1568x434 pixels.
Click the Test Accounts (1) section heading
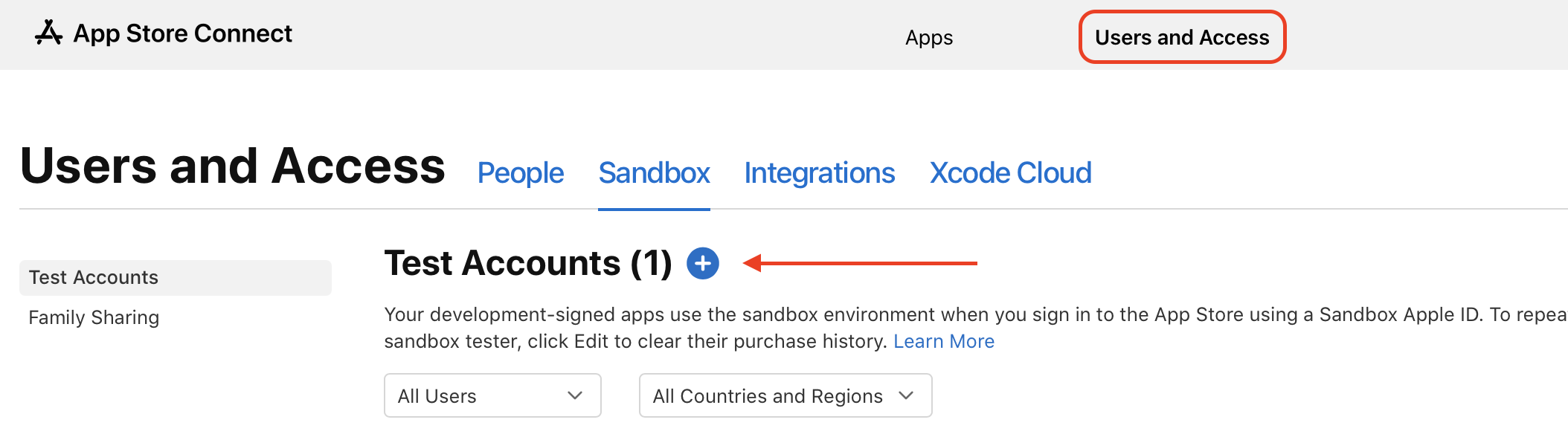[527, 263]
